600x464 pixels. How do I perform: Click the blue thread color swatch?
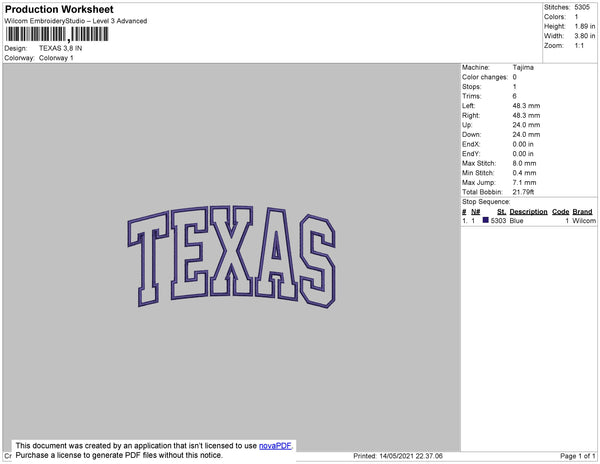pyautogui.click(x=486, y=220)
